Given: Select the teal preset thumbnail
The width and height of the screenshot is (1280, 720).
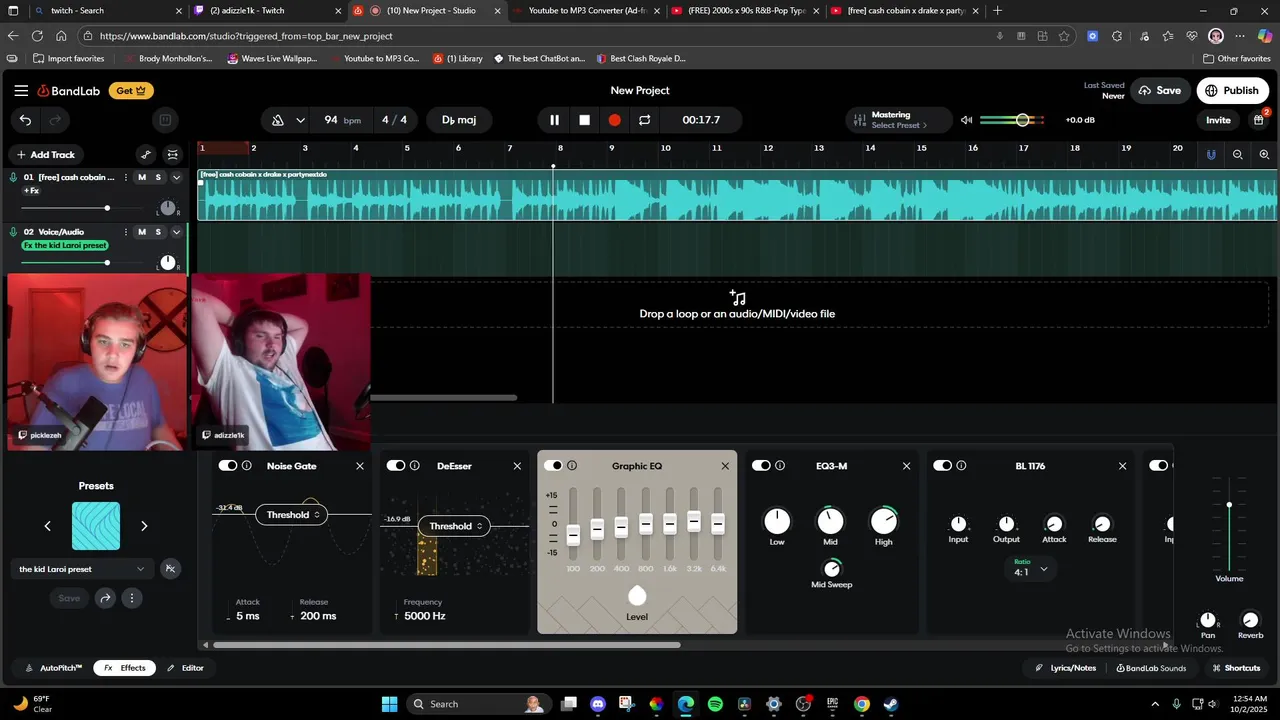Looking at the screenshot, I should click(96, 526).
